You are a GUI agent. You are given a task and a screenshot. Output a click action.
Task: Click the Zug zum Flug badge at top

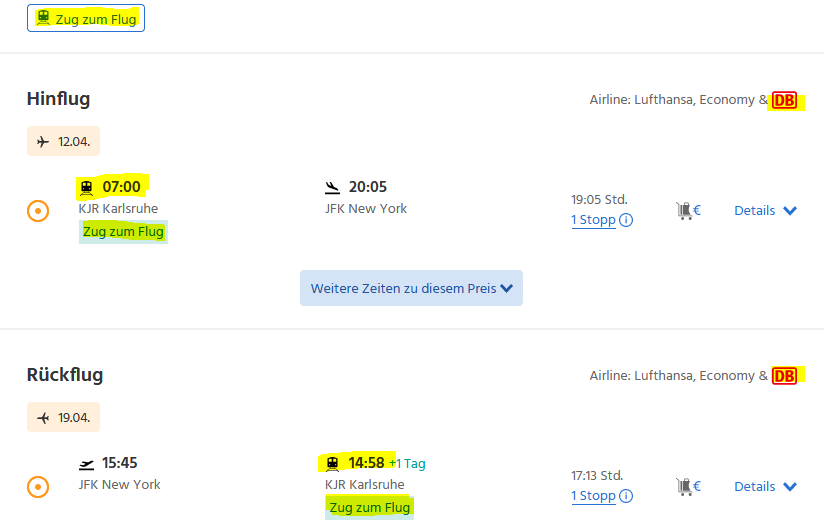86,18
